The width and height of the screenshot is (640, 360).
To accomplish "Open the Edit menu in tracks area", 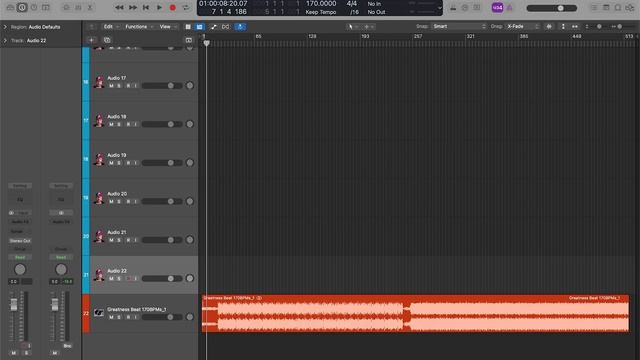I will click(110, 27).
